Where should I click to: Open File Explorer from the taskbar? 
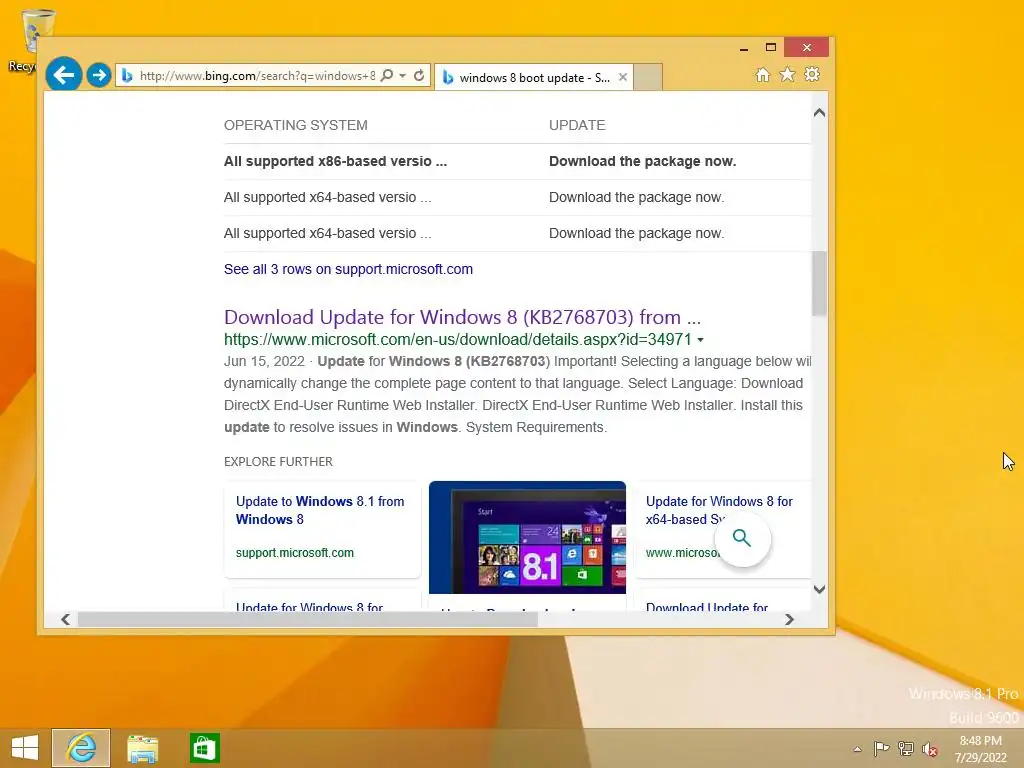tap(142, 748)
